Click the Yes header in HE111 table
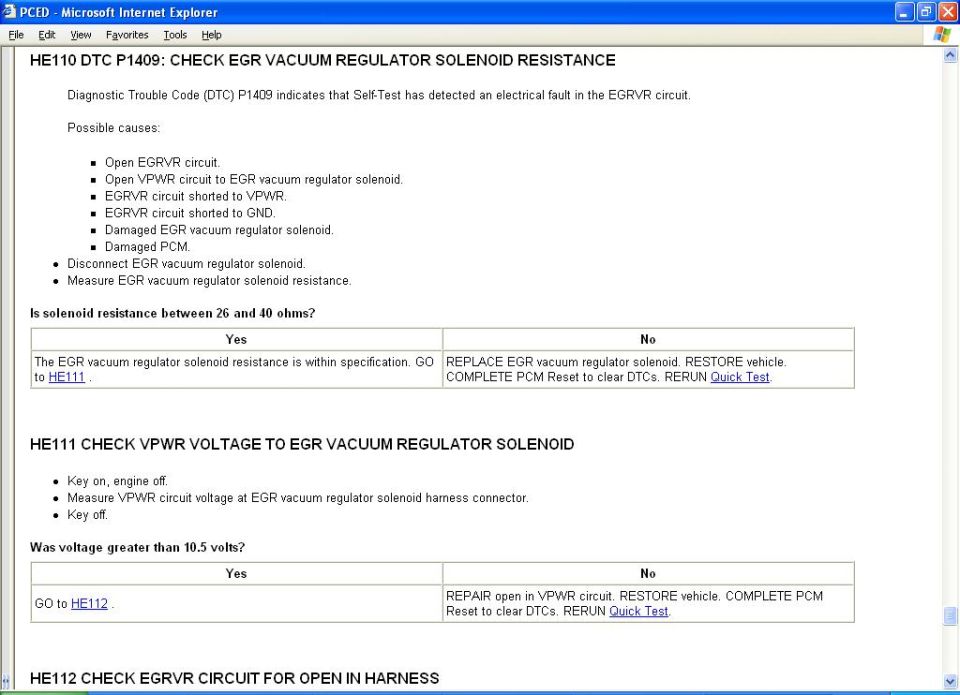This screenshot has height=695, width=960. pyautogui.click(x=236, y=573)
